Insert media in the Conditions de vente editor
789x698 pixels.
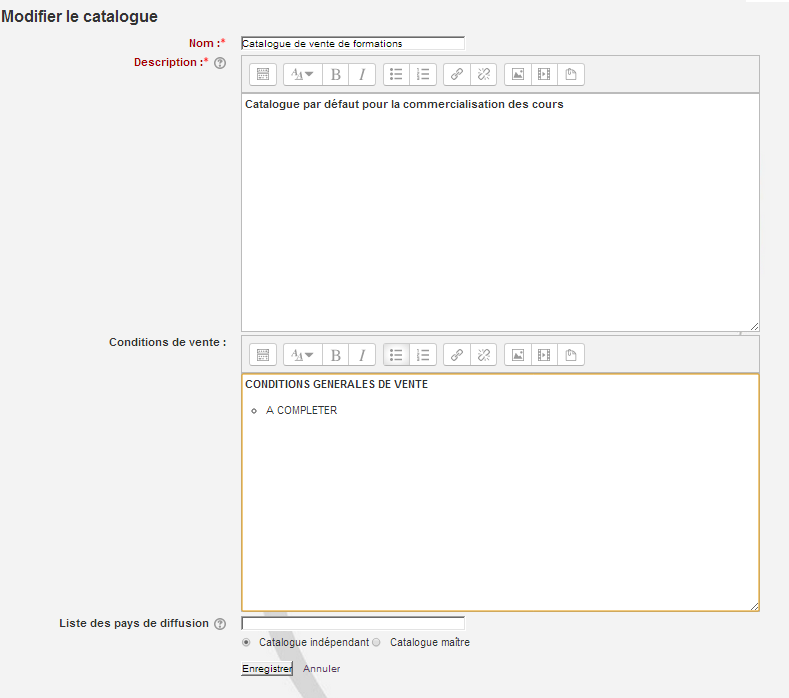[544, 355]
